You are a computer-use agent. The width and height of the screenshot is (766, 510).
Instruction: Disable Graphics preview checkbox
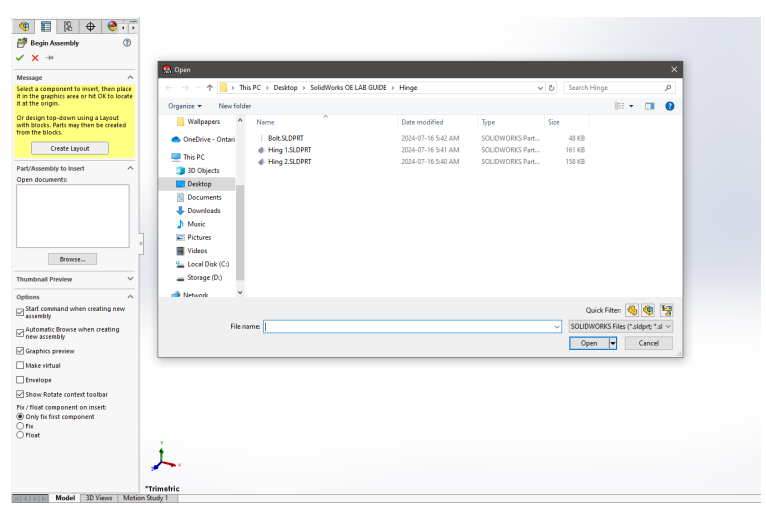click(20, 351)
